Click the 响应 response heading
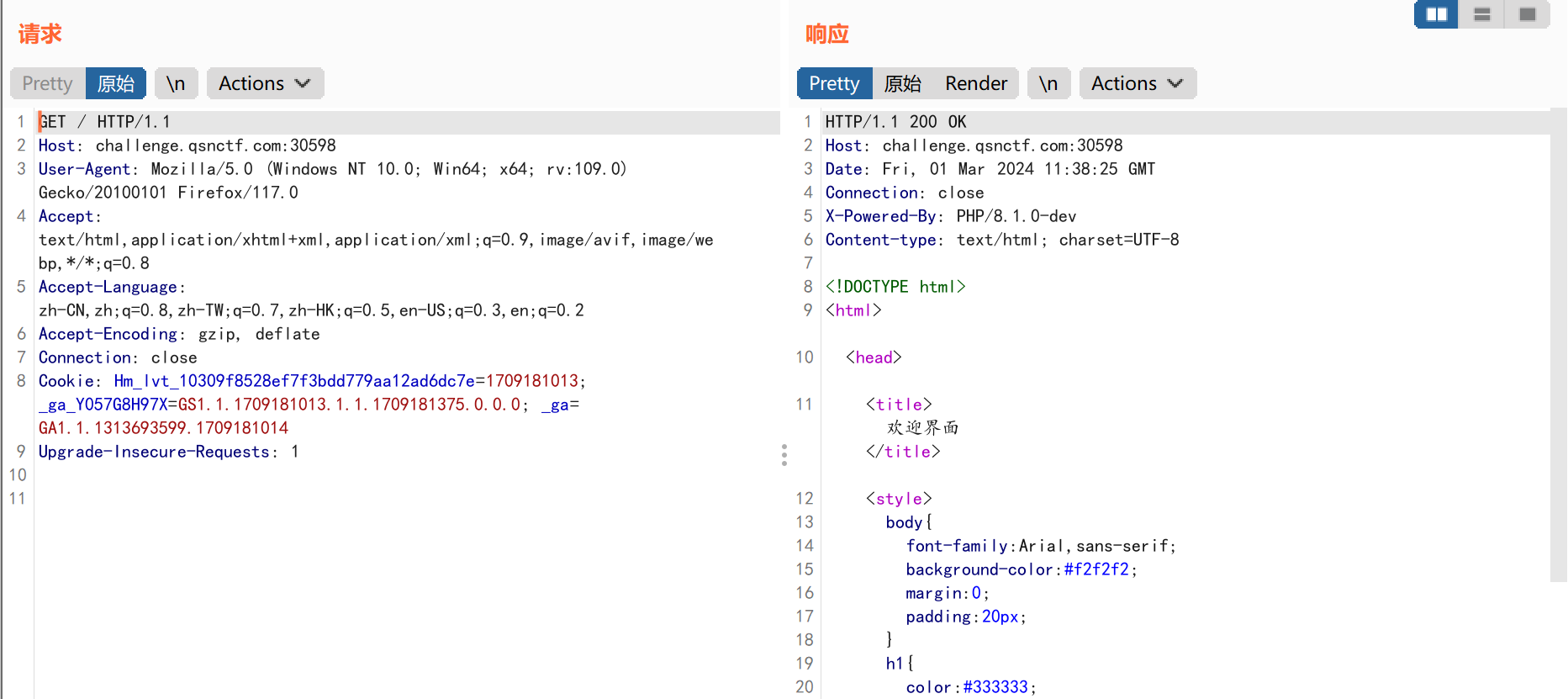Viewport: 1568px width, 699px height. [x=827, y=34]
